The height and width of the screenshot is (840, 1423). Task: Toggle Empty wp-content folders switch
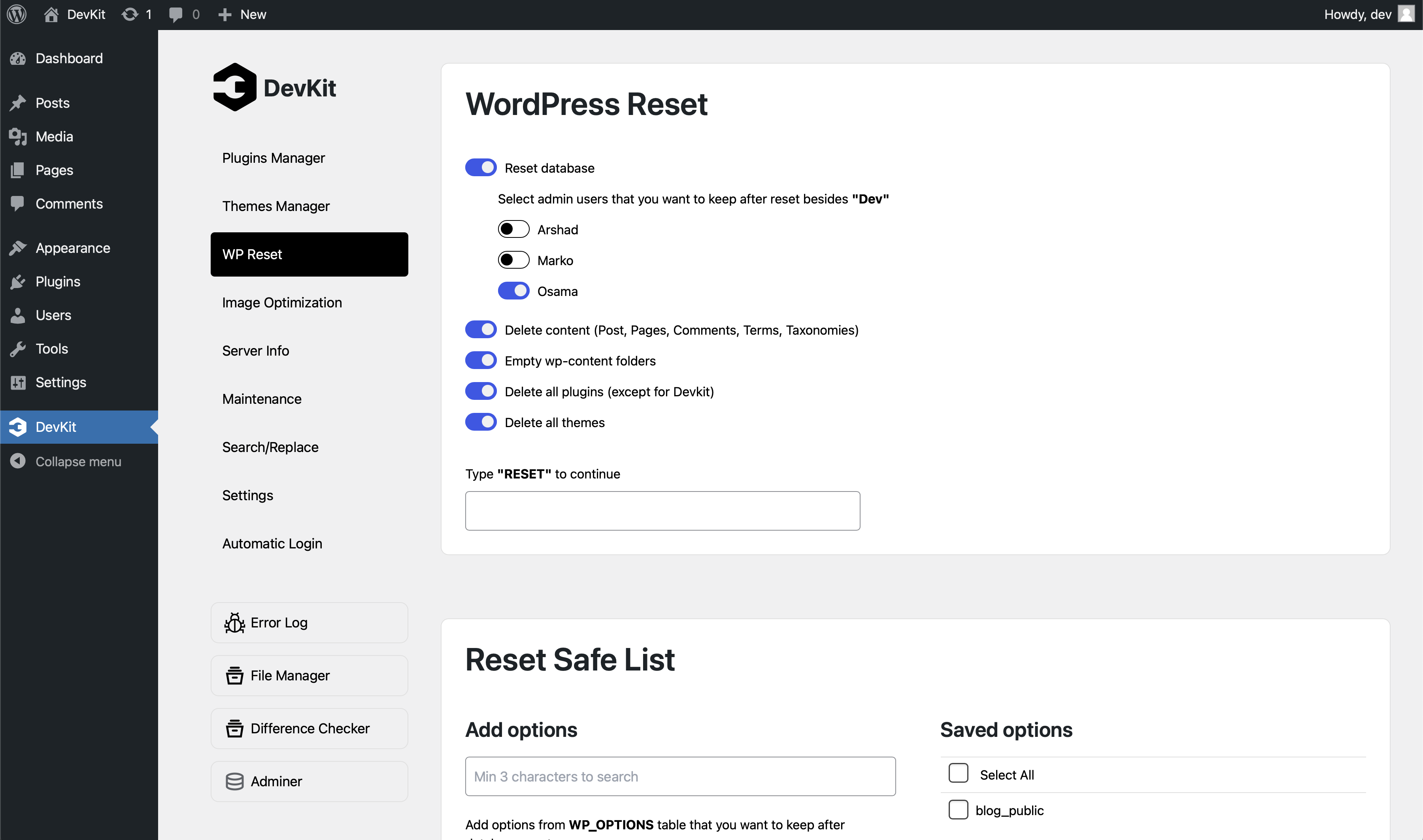point(481,360)
